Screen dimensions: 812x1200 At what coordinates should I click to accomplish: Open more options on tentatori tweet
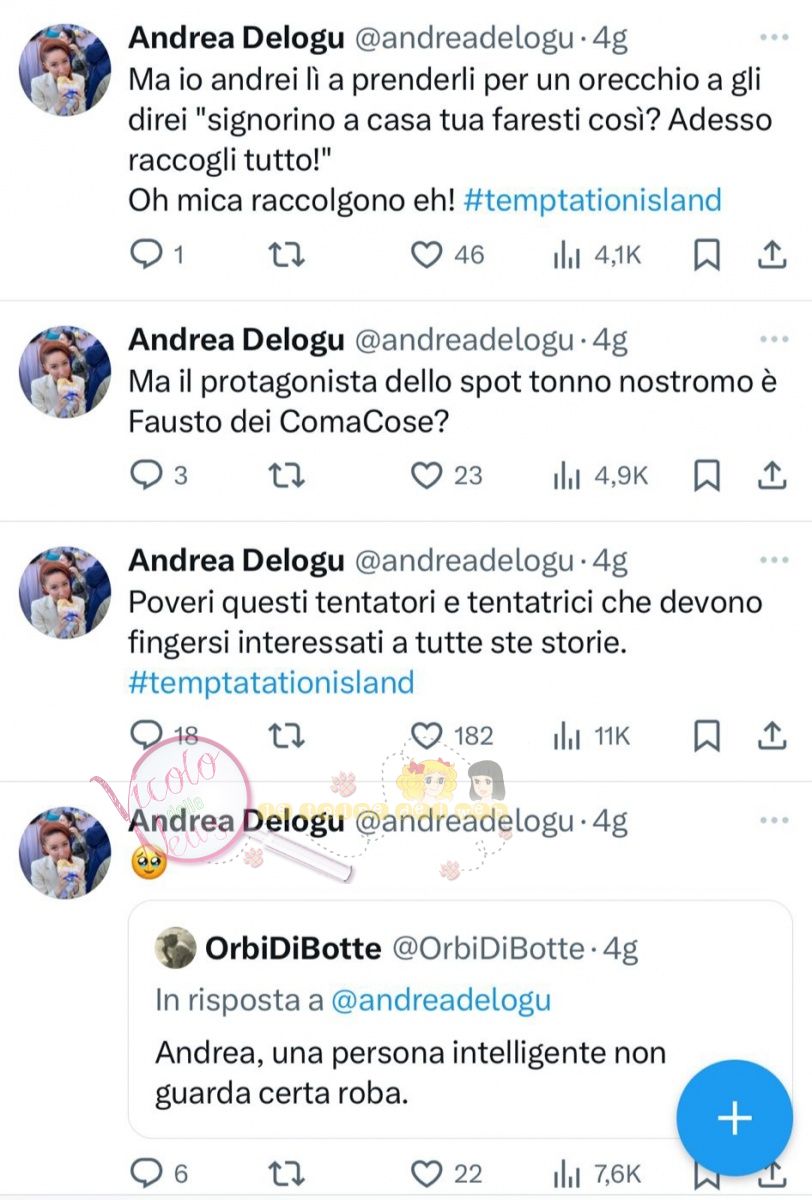774,560
